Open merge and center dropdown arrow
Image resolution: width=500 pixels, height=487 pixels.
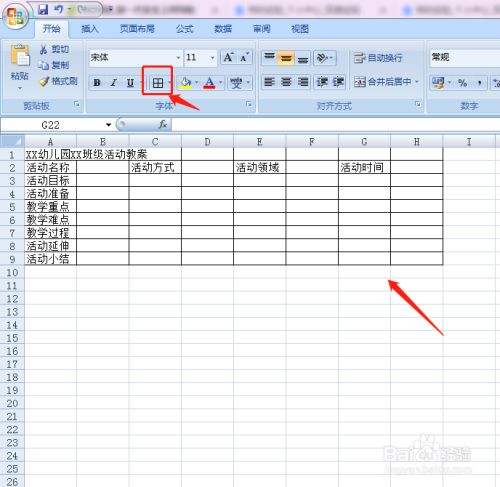417,82
